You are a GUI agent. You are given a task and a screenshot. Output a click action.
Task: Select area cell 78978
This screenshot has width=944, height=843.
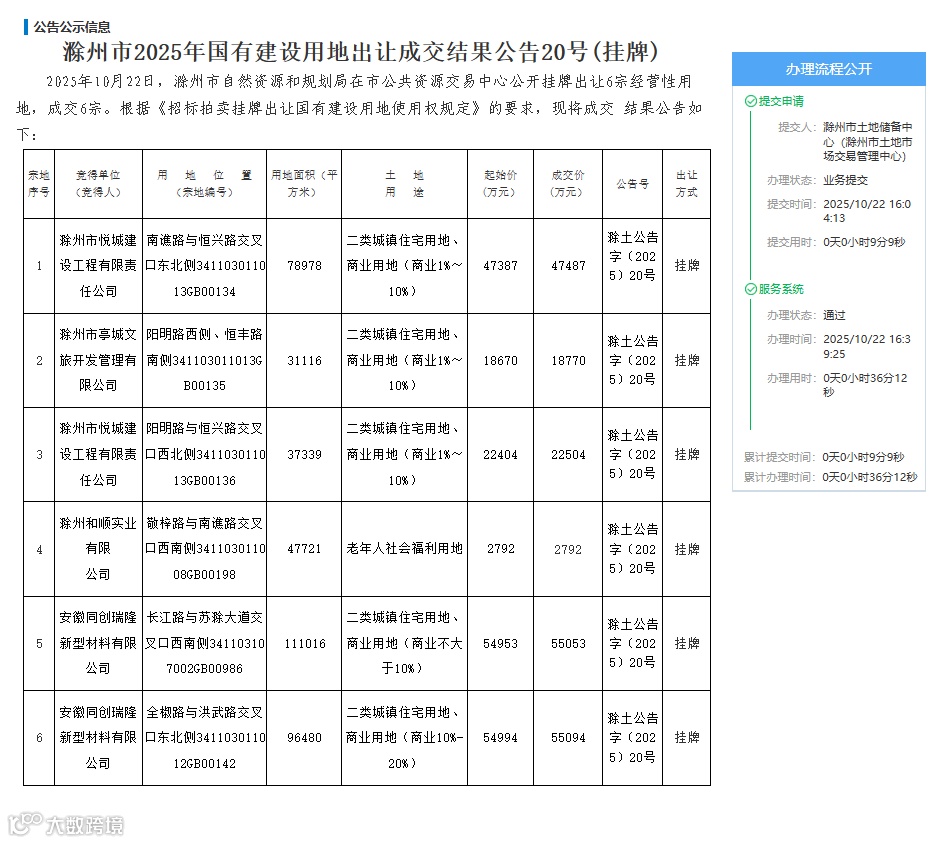pos(304,266)
